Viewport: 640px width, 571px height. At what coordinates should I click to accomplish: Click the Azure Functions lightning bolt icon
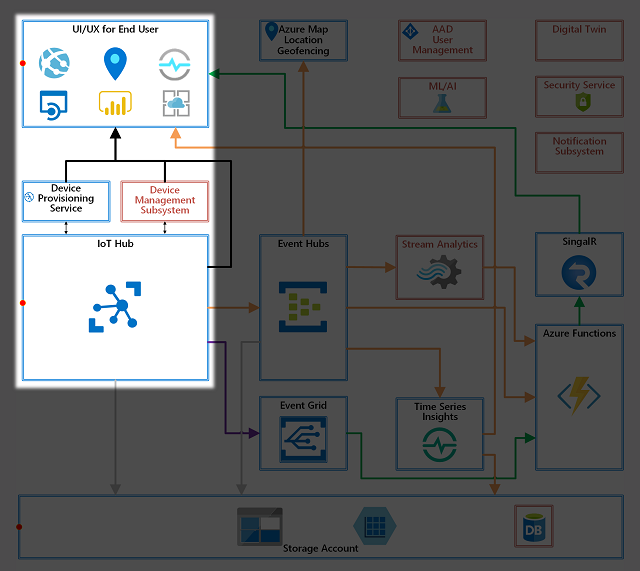[579, 395]
